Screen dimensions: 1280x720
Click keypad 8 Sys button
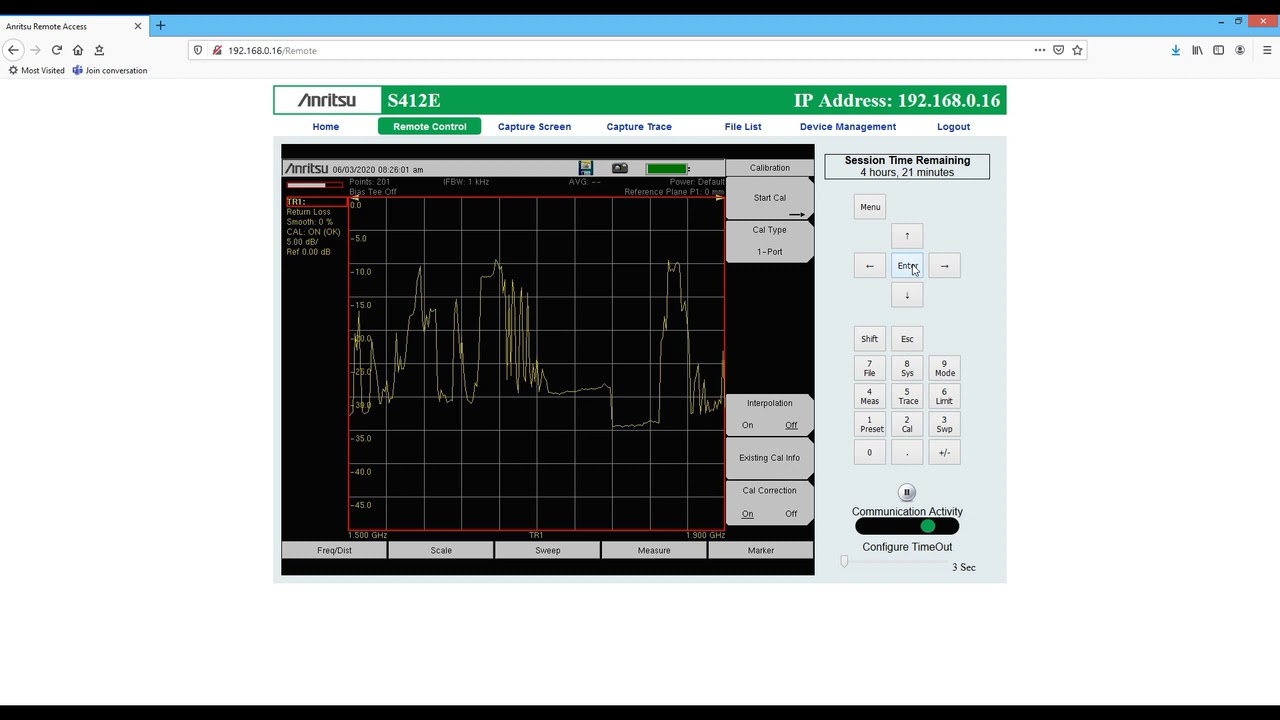[x=907, y=368]
